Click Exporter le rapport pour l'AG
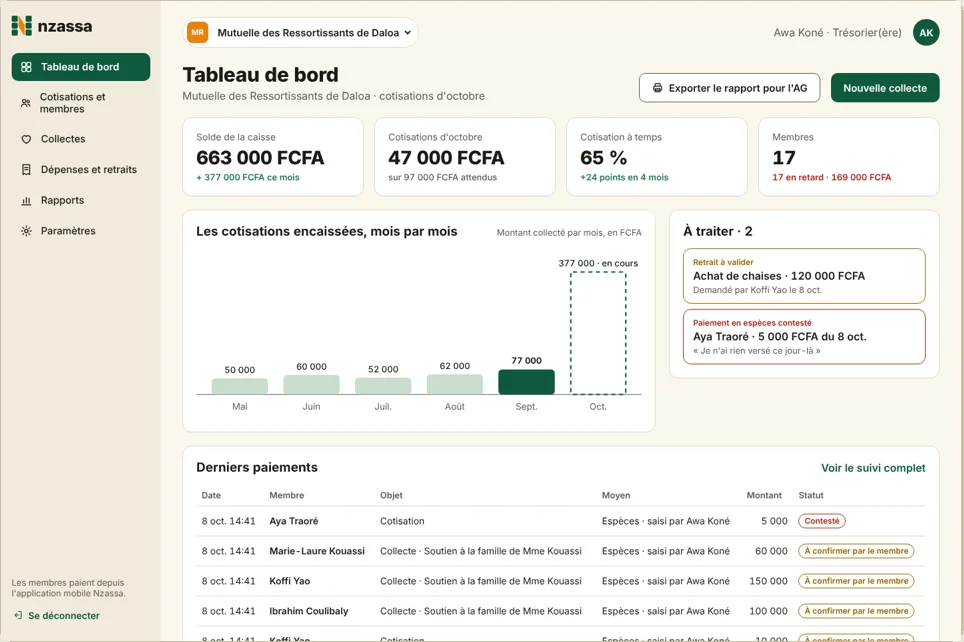Viewport: 964px width, 642px height. [729, 88]
